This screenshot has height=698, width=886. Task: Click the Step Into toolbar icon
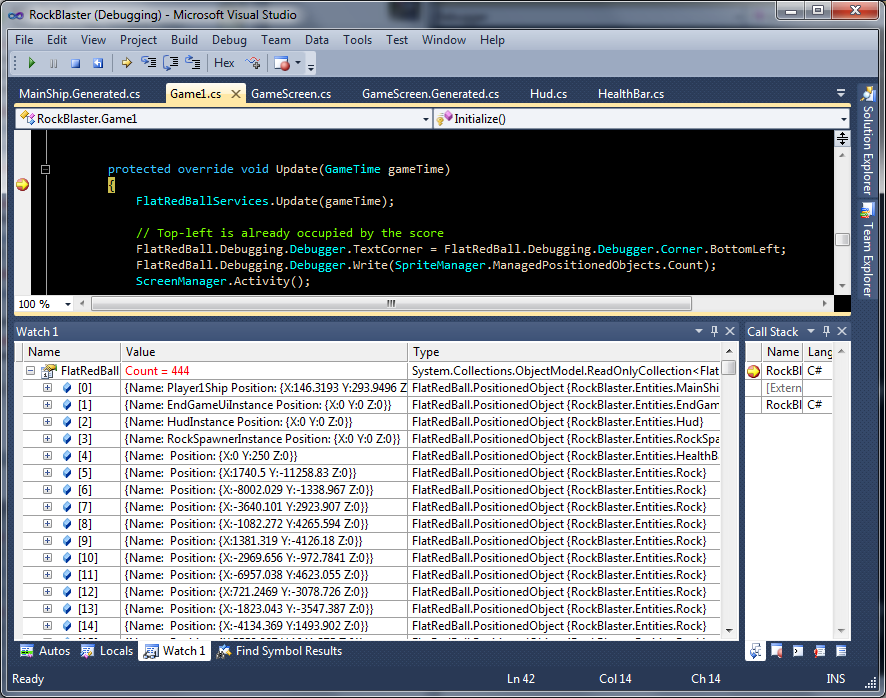(149, 63)
